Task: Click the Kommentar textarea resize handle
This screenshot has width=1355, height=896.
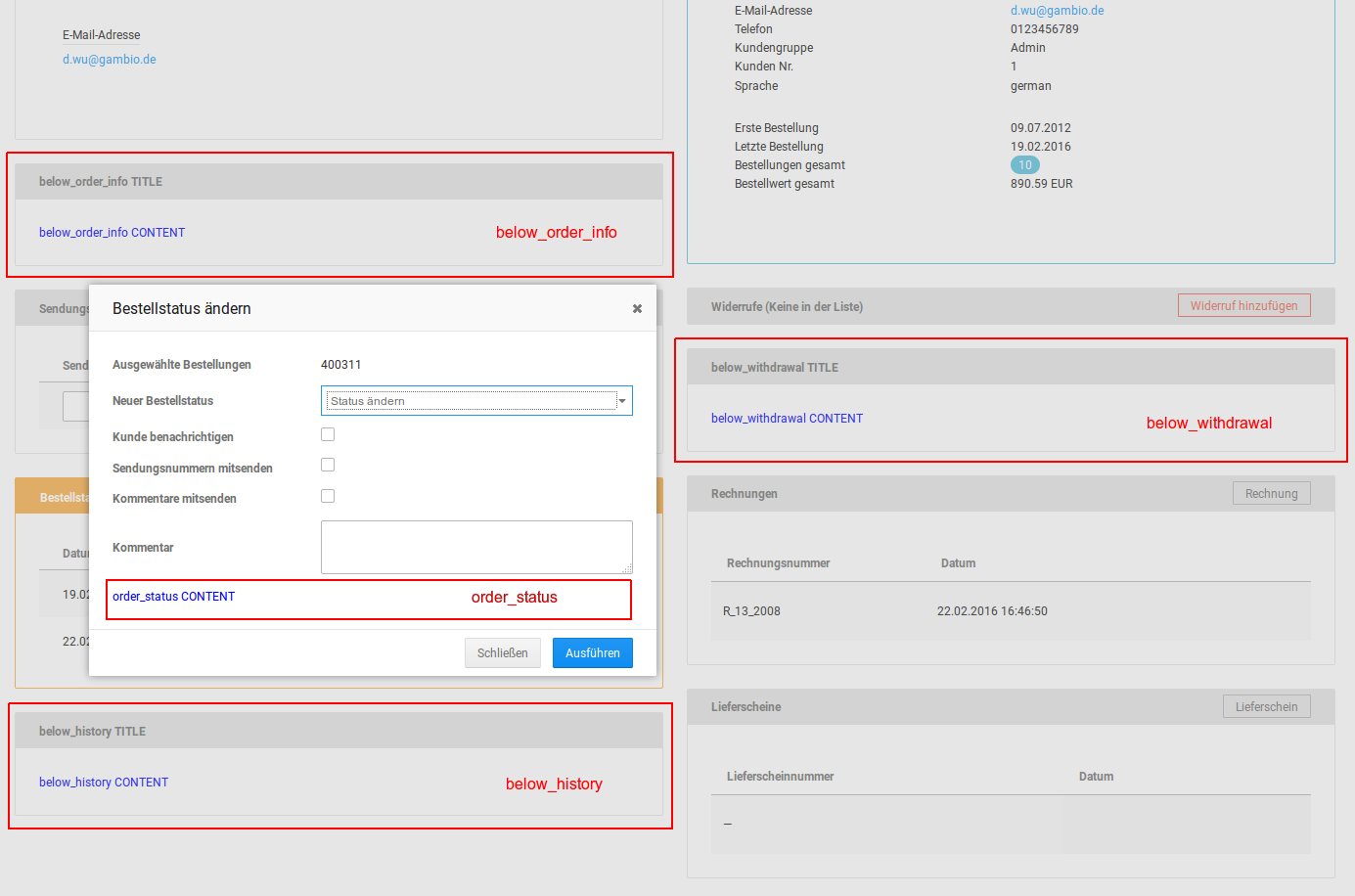Action: [627, 568]
